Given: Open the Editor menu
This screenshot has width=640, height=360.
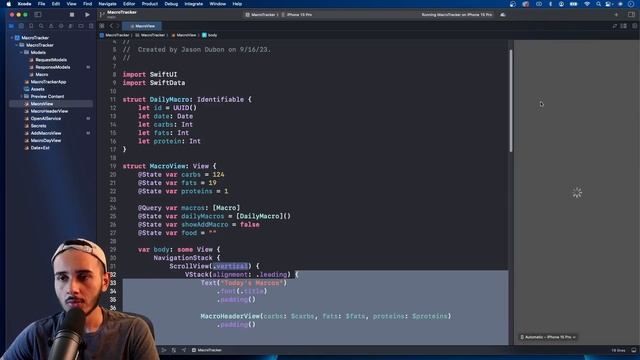Looking at the screenshot, I should pos(129,4).
